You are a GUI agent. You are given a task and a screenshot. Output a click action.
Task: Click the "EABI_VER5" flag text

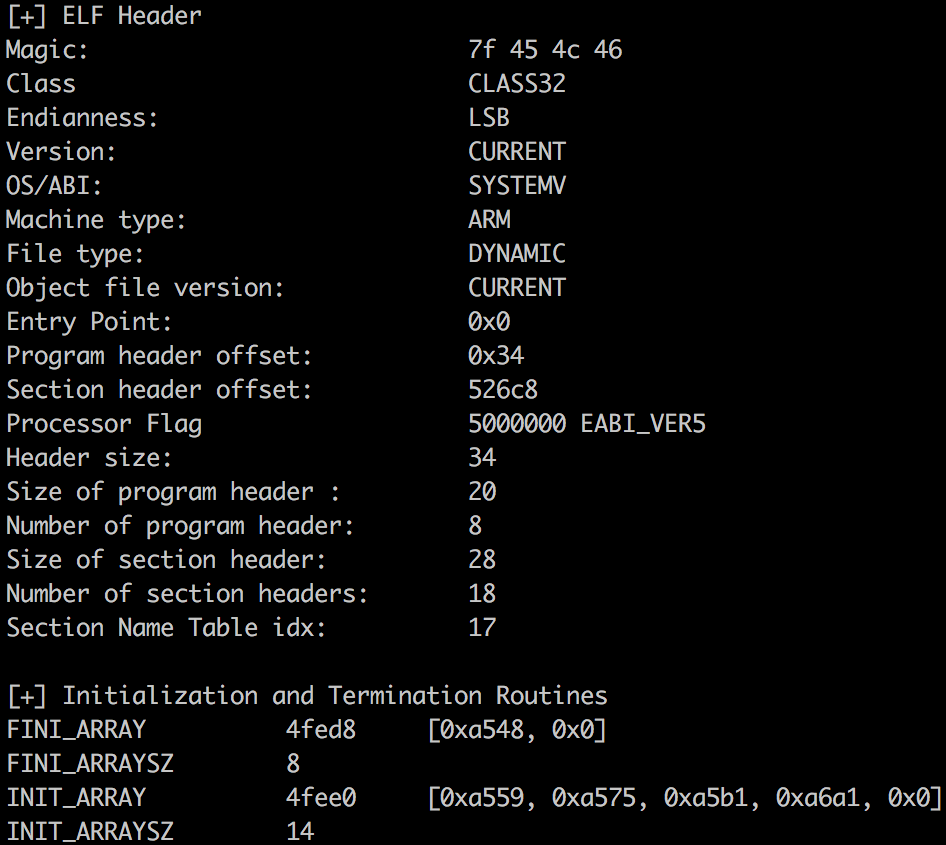(x=643, y=424)
